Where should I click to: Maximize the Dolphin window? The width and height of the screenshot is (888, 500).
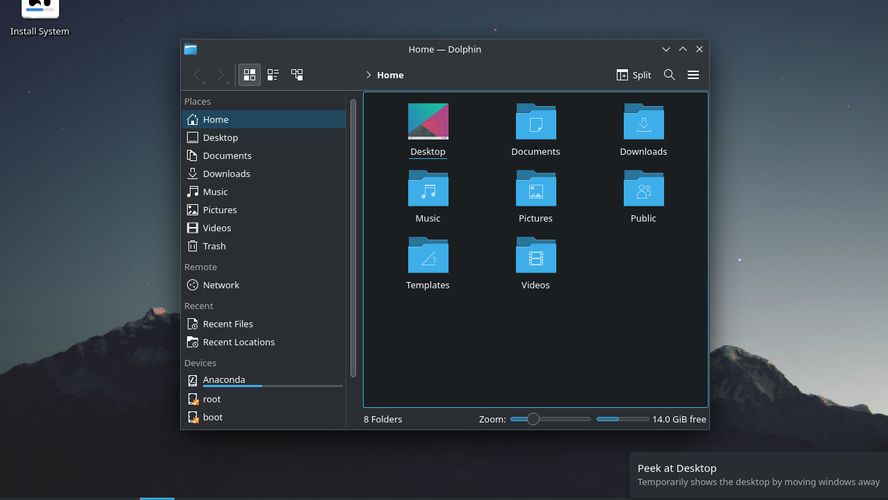coord(683,49)
